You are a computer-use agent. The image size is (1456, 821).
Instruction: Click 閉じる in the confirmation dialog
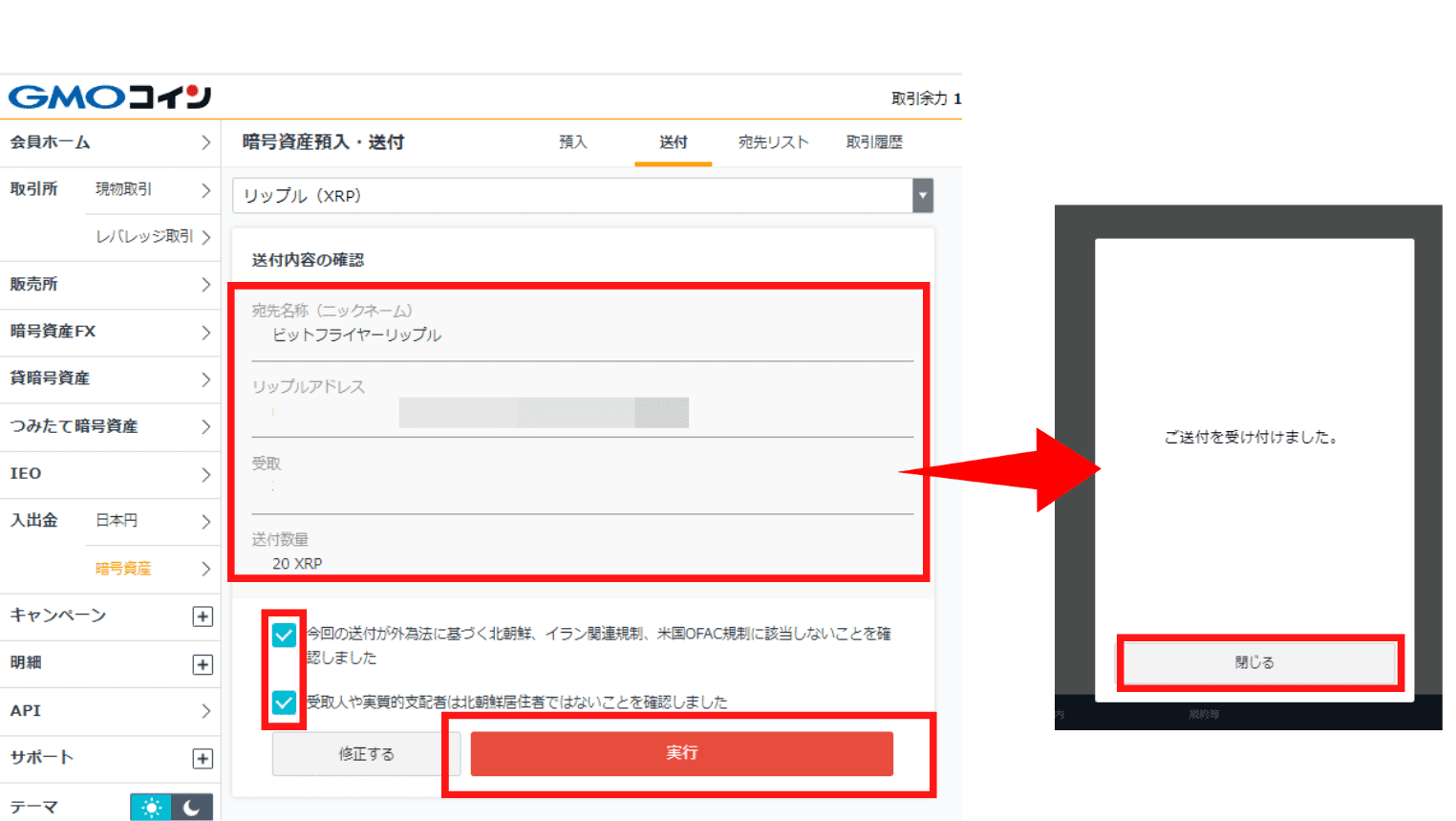click(x=1254, y=662)
